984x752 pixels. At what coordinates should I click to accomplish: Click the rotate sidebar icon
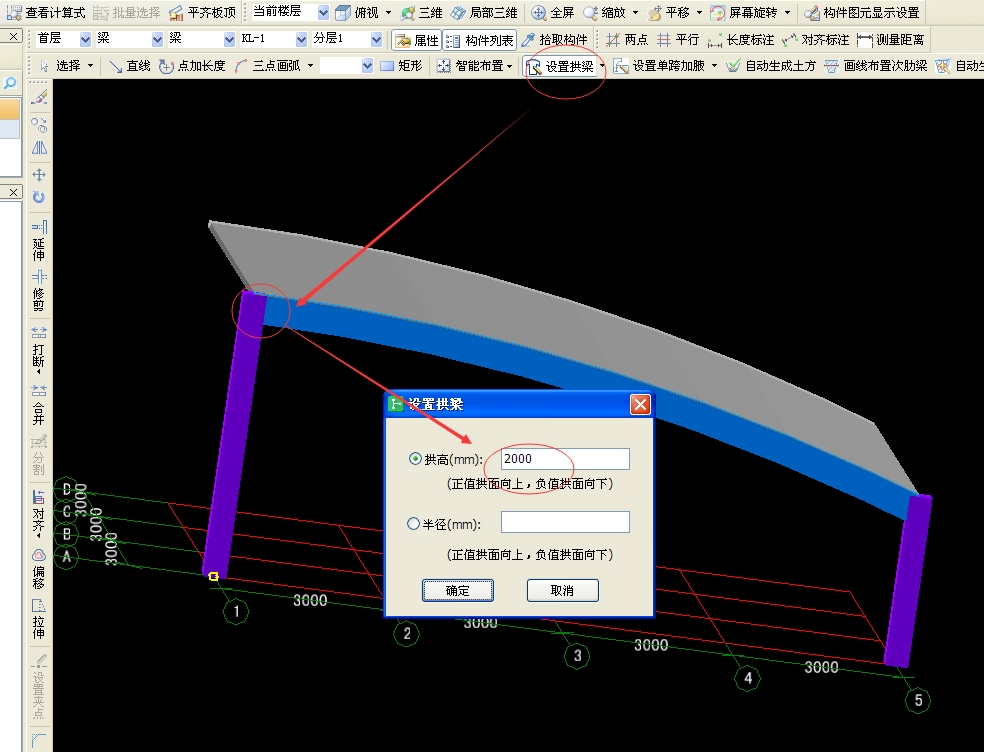click(x=39, y=197)
